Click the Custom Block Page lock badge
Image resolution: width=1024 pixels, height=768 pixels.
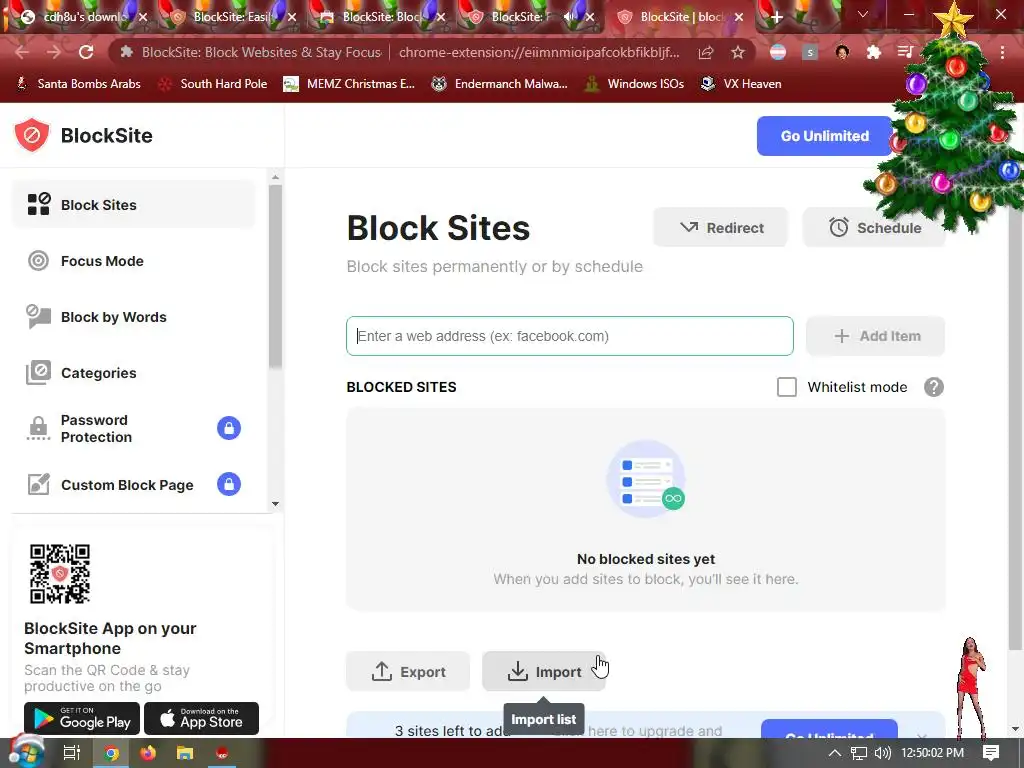pos(229,485)
